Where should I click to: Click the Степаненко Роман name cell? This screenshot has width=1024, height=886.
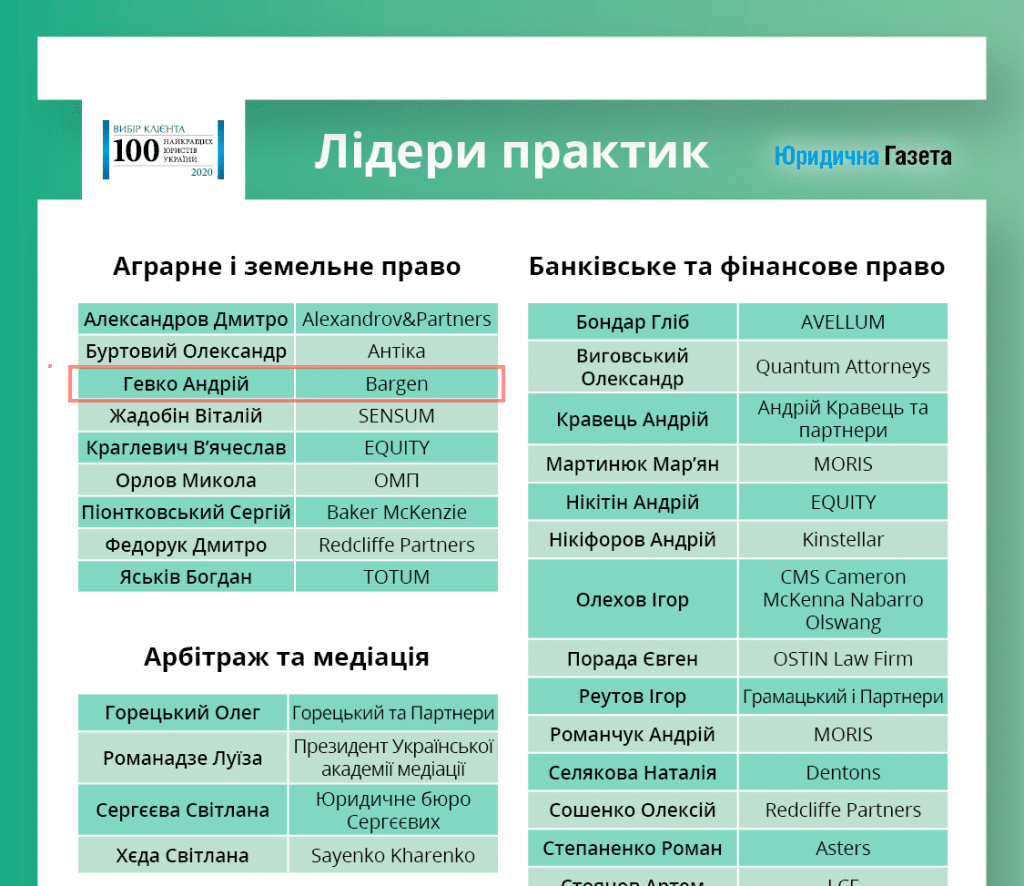coord(632,849)
